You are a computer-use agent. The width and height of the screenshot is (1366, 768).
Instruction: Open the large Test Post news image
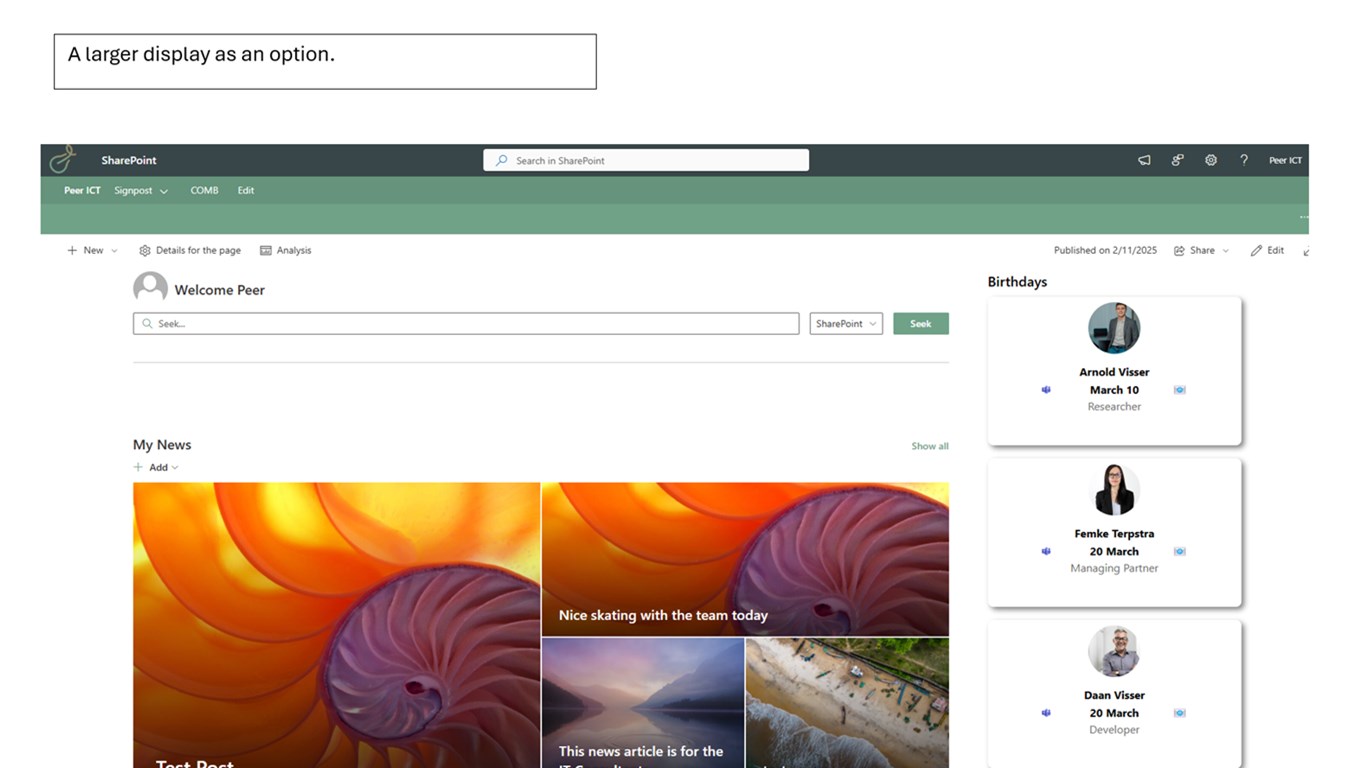(x=336, y=625)
